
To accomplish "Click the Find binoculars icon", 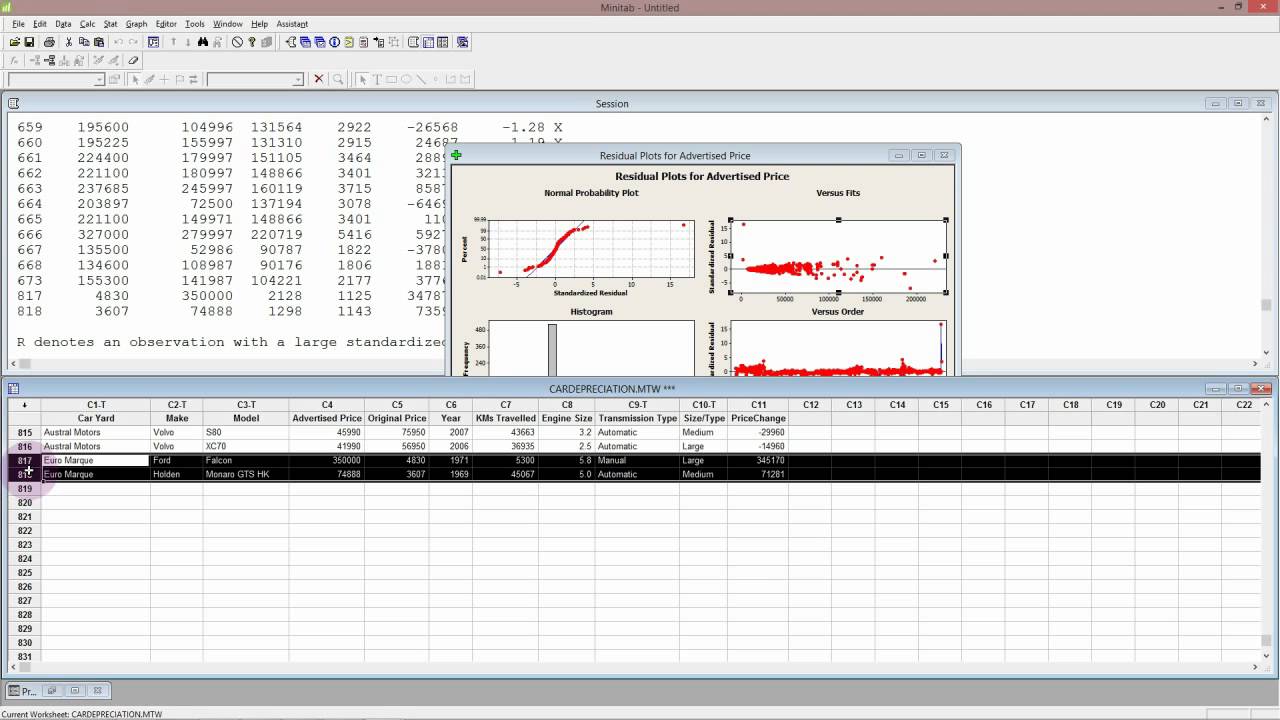I will (203, 42).
